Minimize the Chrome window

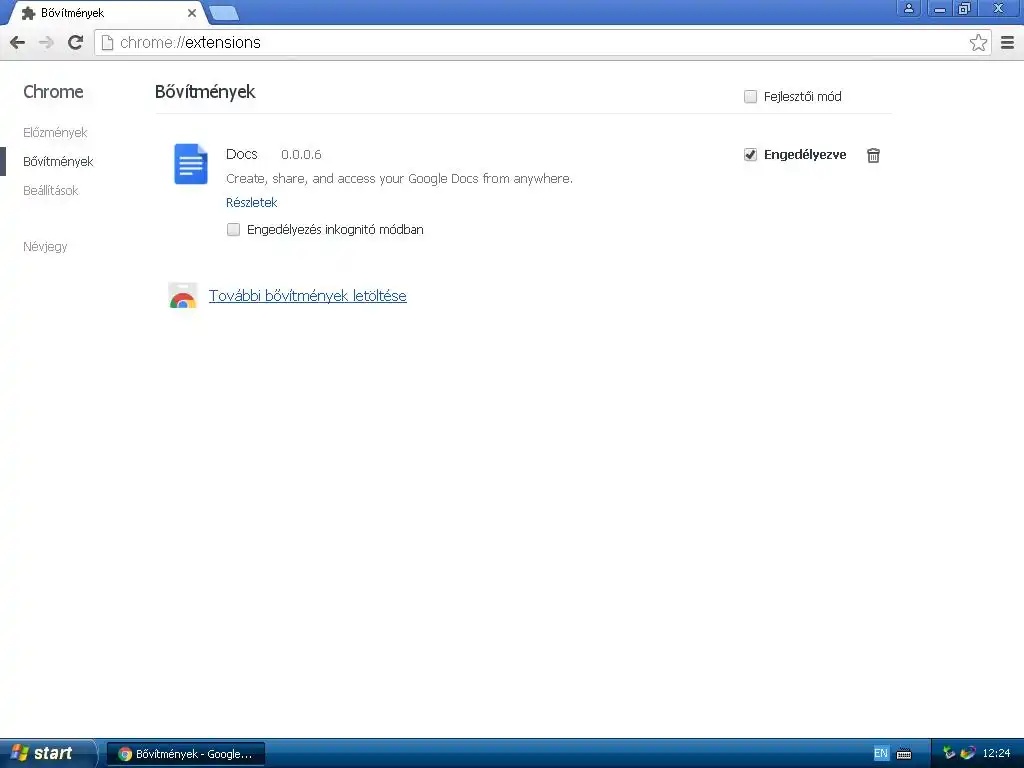point(940,8)
